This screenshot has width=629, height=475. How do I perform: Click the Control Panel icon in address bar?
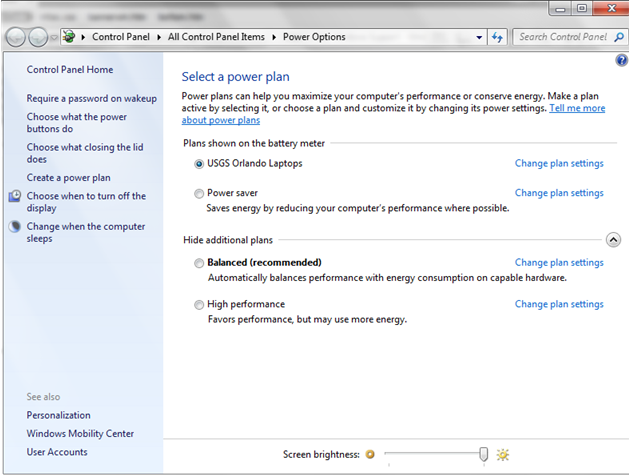point(69,37)
